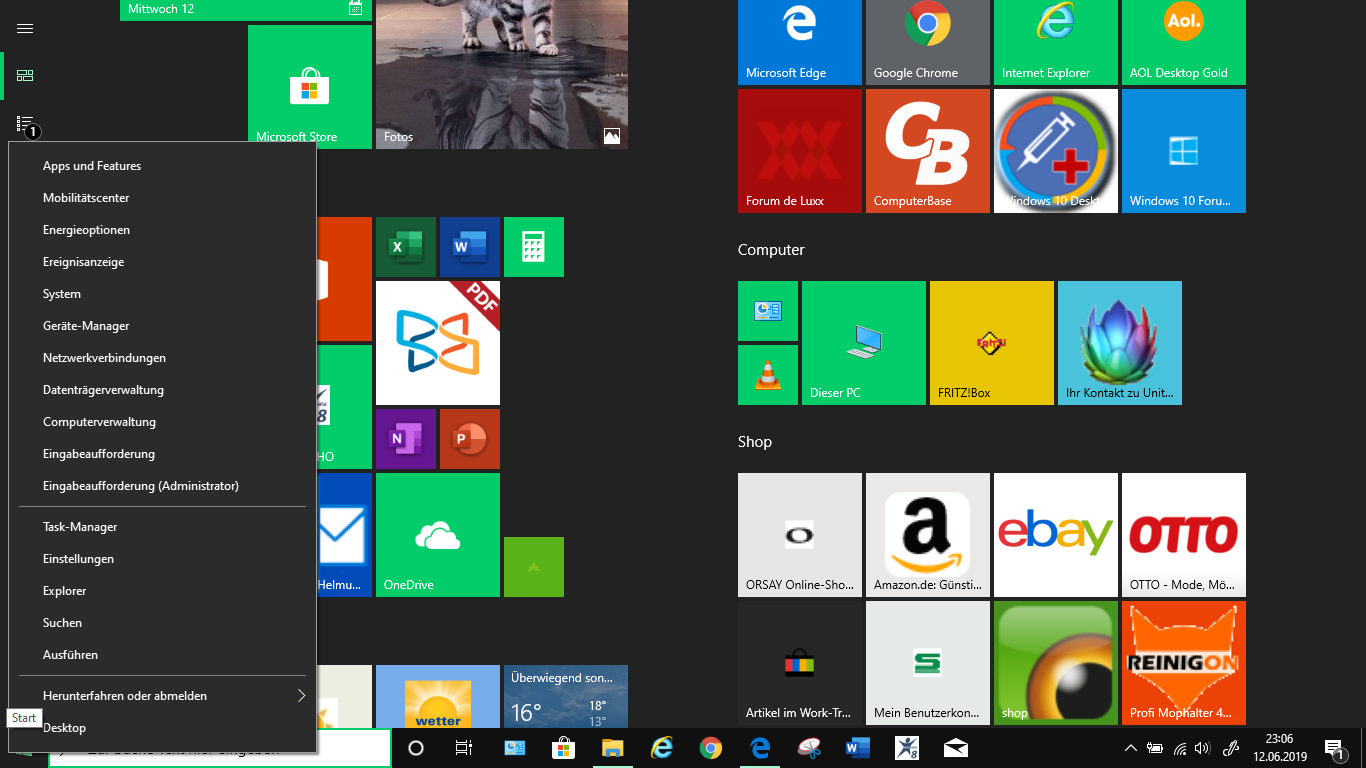The width and height of the screenshot is (1366, 768).
Task: Expand the Start menu hamburger button
Action: [25, 28]
